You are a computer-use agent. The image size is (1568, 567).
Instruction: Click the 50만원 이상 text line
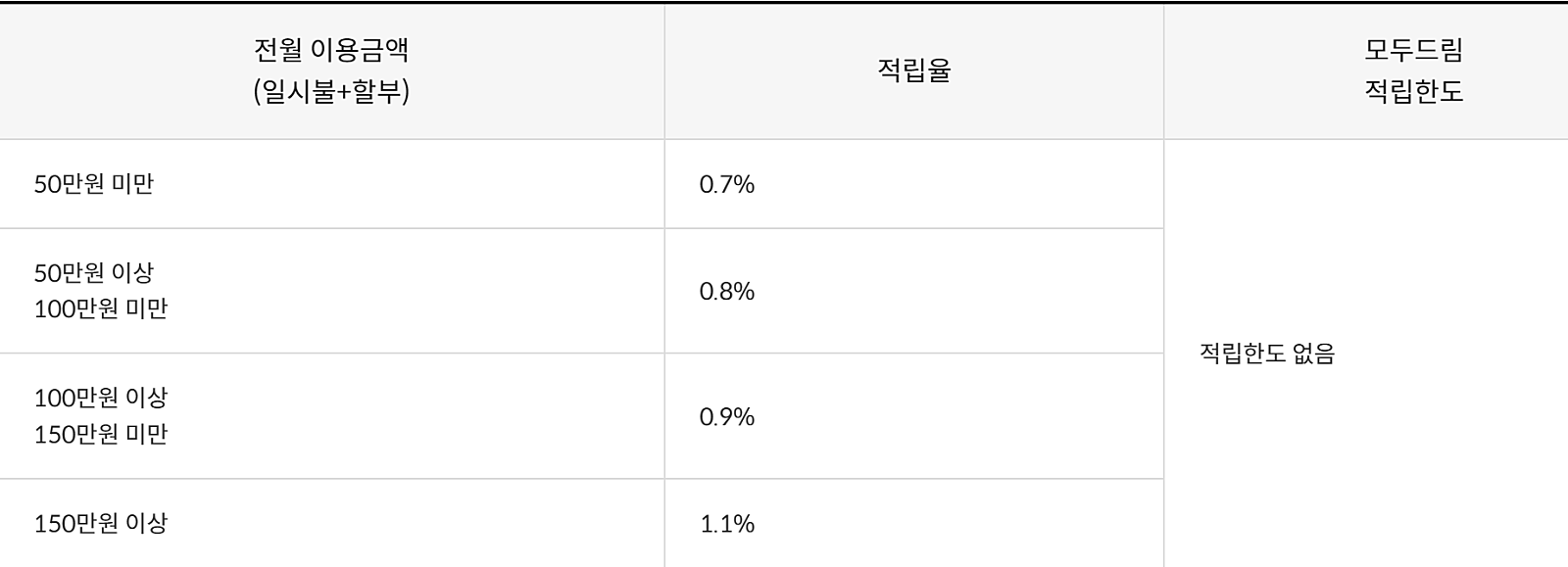point(94,272)
